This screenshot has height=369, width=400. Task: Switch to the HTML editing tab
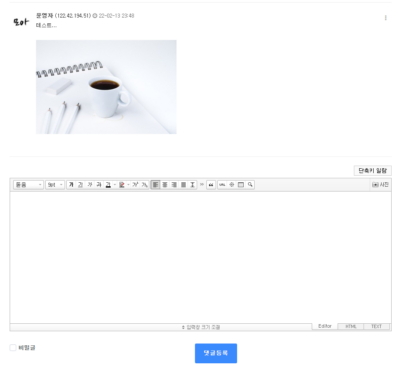(351, 326)
